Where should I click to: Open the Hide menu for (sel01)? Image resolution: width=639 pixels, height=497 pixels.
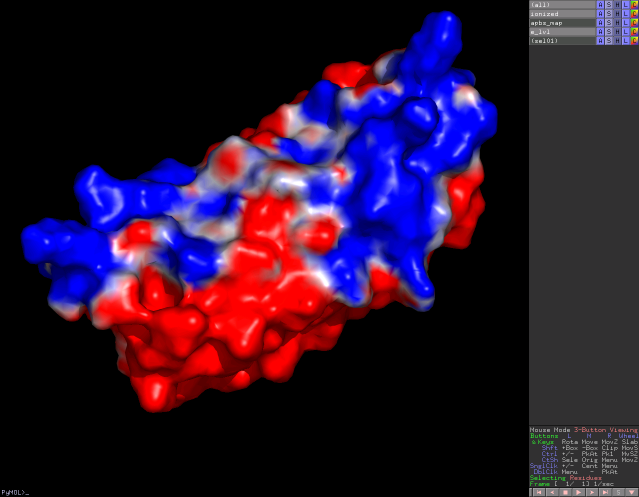(617, 40)
